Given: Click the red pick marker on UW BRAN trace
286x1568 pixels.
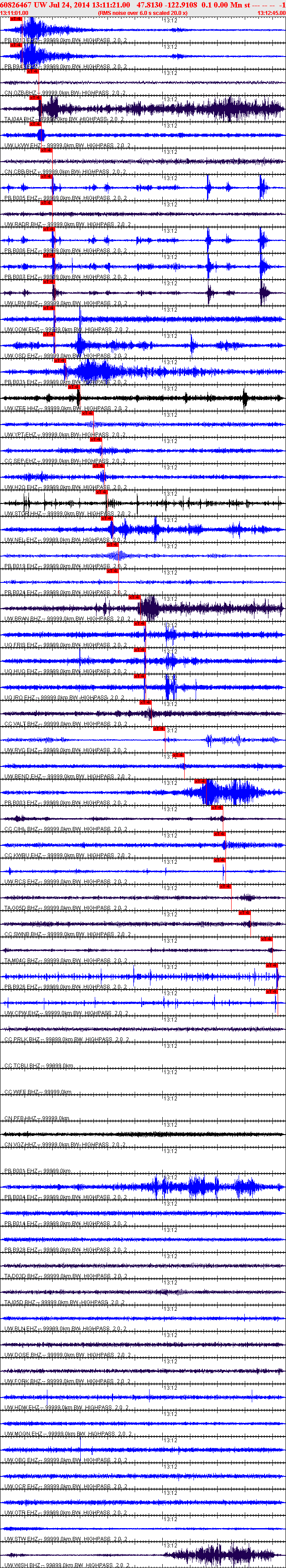Looking at the screenshot, I should (135, 597).
